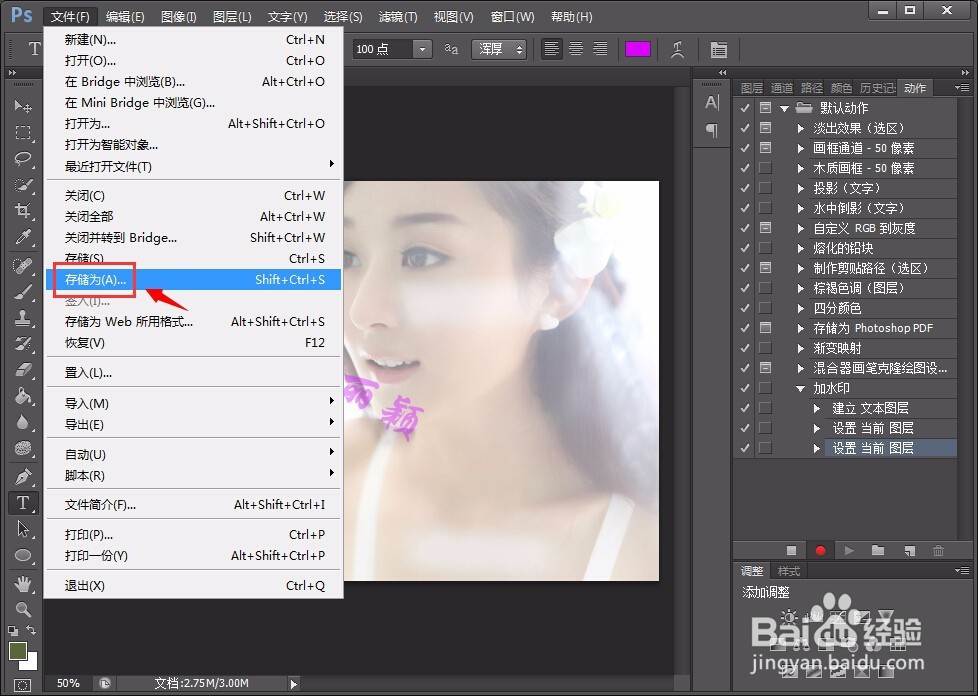Image resolution: width=978 pixels, height=696 pixels.
Task: Toggle the checkmark for 加水印 action
Action: pyautogui.click(x=745, y=388)
